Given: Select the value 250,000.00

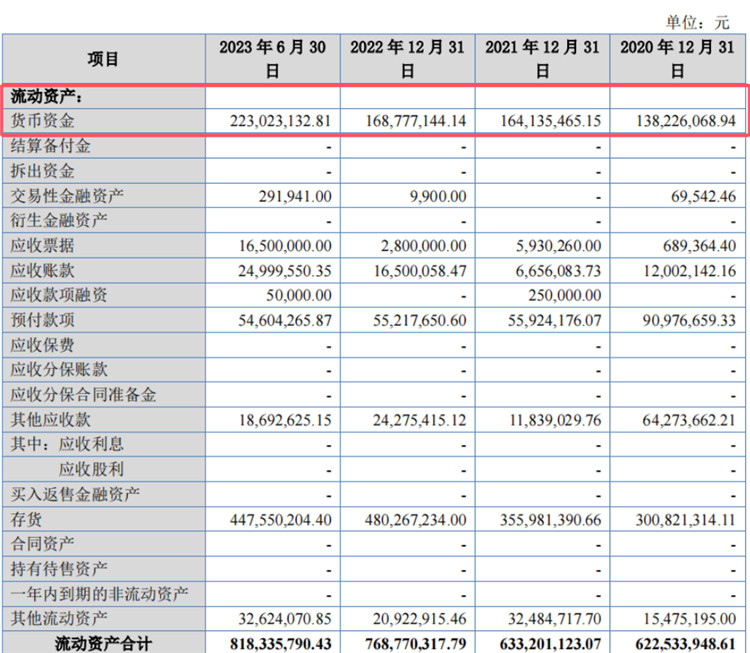Looking at the screenshot, I should coord(565,296).
